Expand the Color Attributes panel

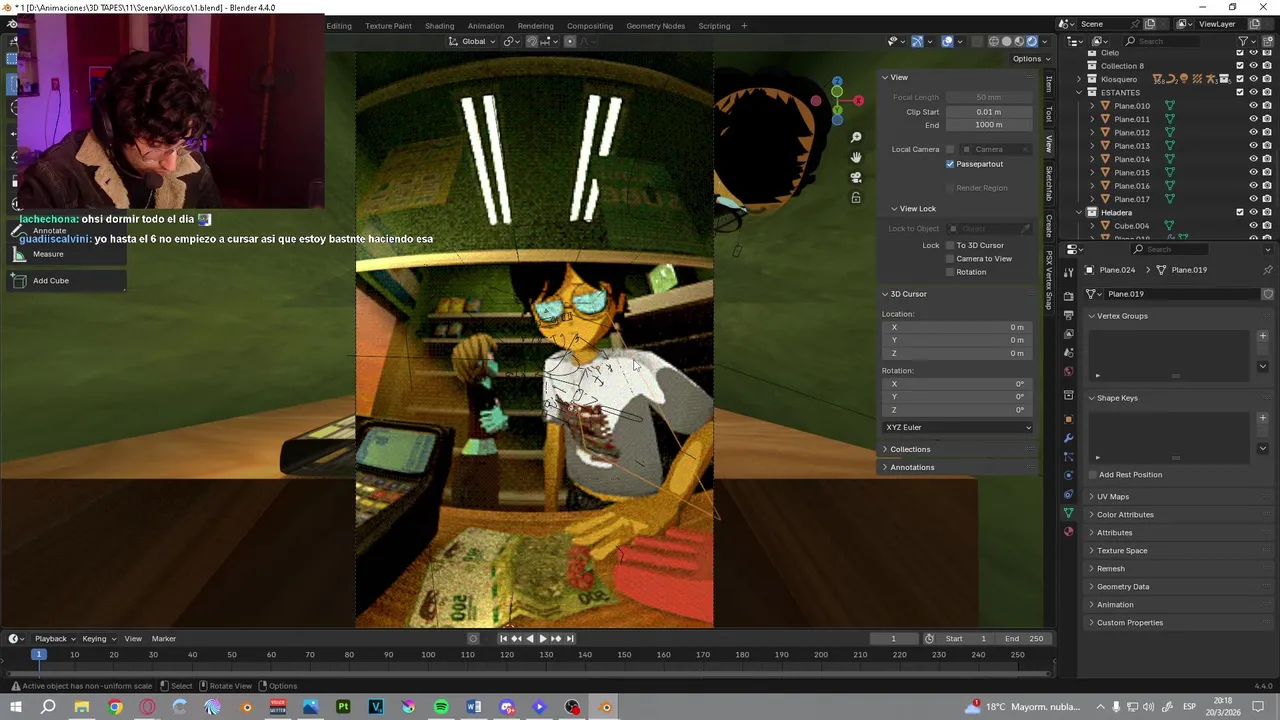(x=1125, y=515)
